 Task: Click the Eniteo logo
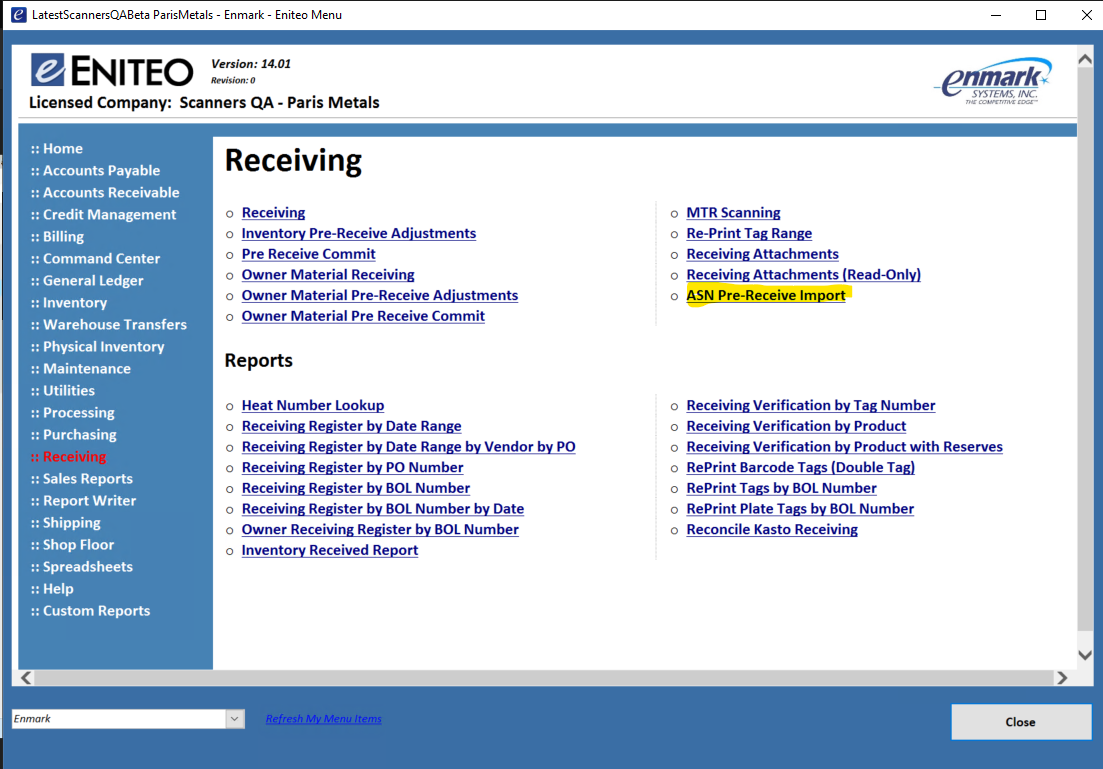coord(110,70)
